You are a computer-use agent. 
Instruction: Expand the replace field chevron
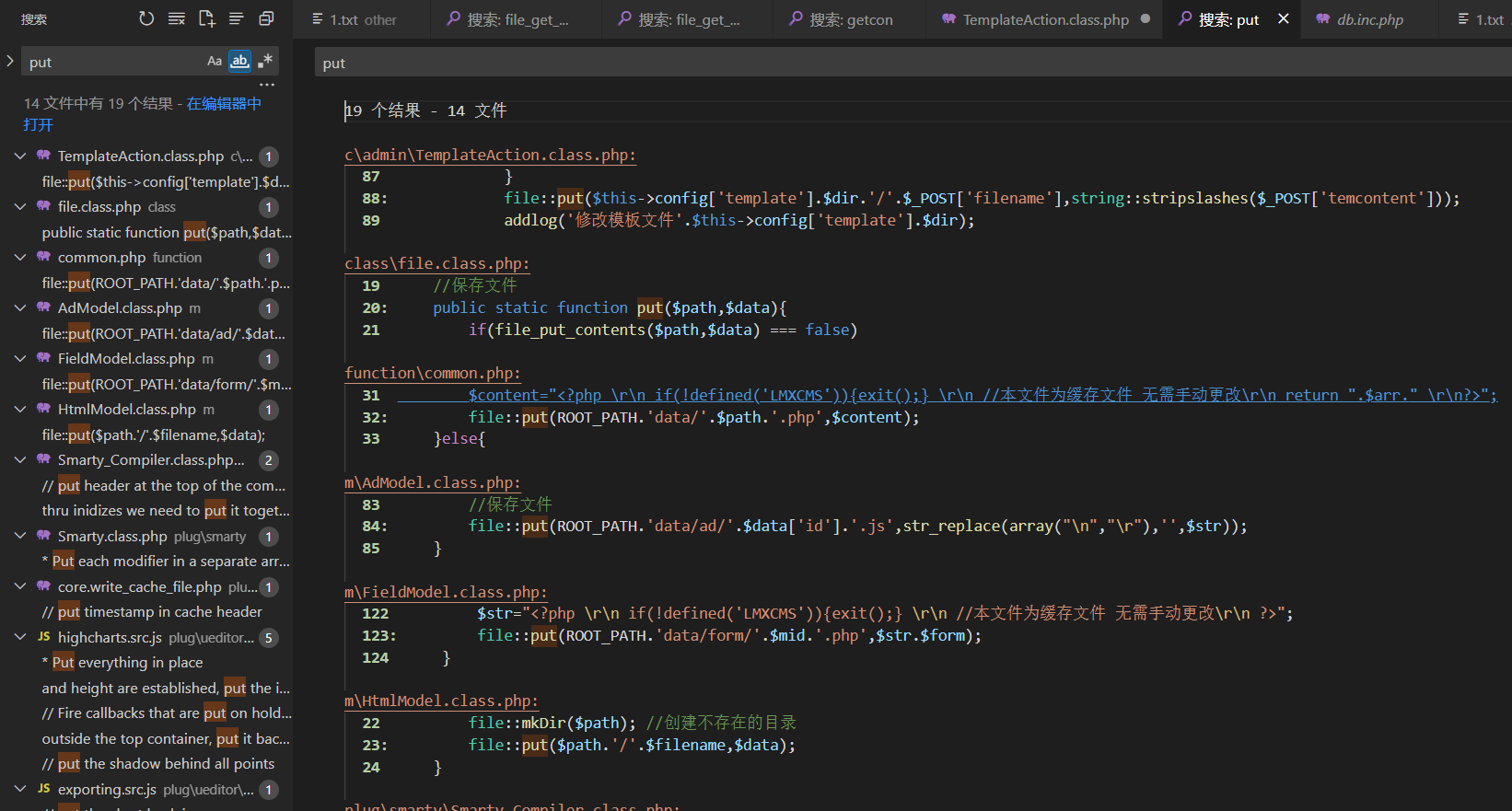click(10, 61)
